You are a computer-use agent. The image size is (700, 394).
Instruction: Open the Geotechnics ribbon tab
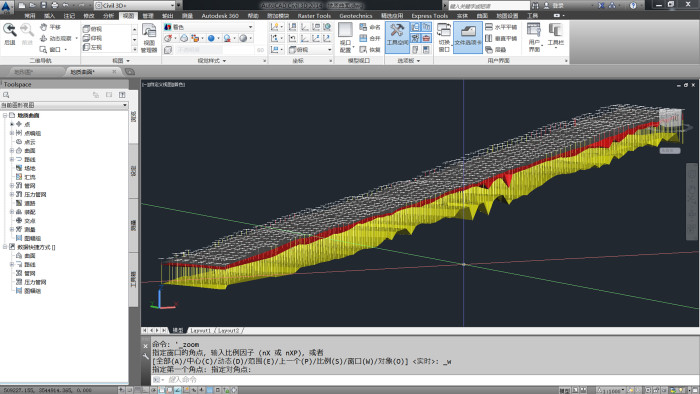(356, 16)
